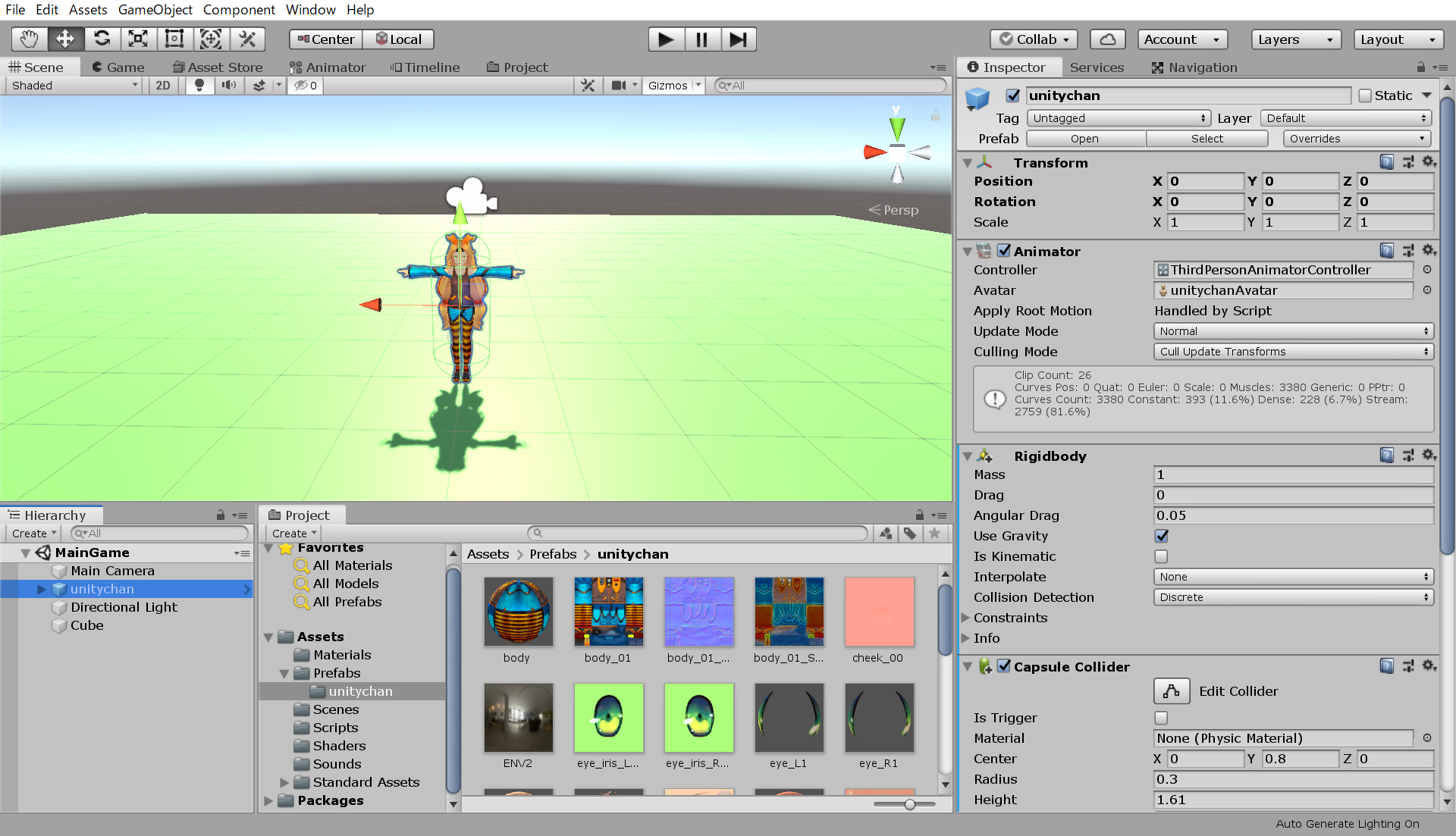The width and height of the screenshot is (1456, 836).
Task: Toggle 2D scene view mode
Action: pos(163,86)
